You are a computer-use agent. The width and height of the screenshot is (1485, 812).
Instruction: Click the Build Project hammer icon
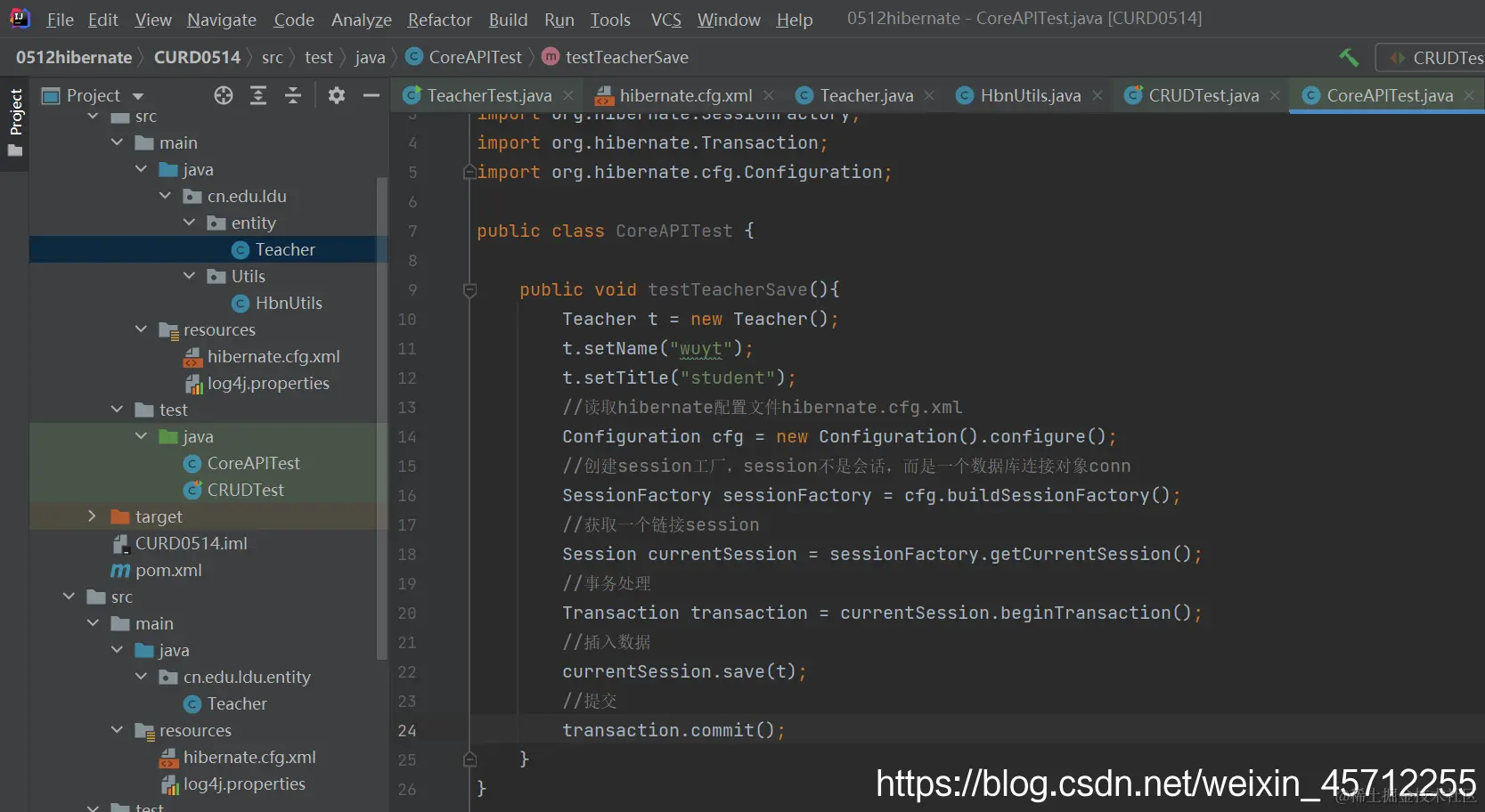[x=1349, y=58]
